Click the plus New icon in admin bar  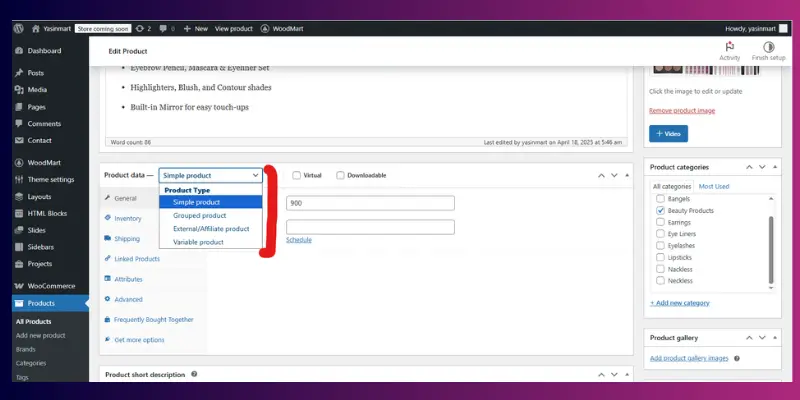pos(187,29)
